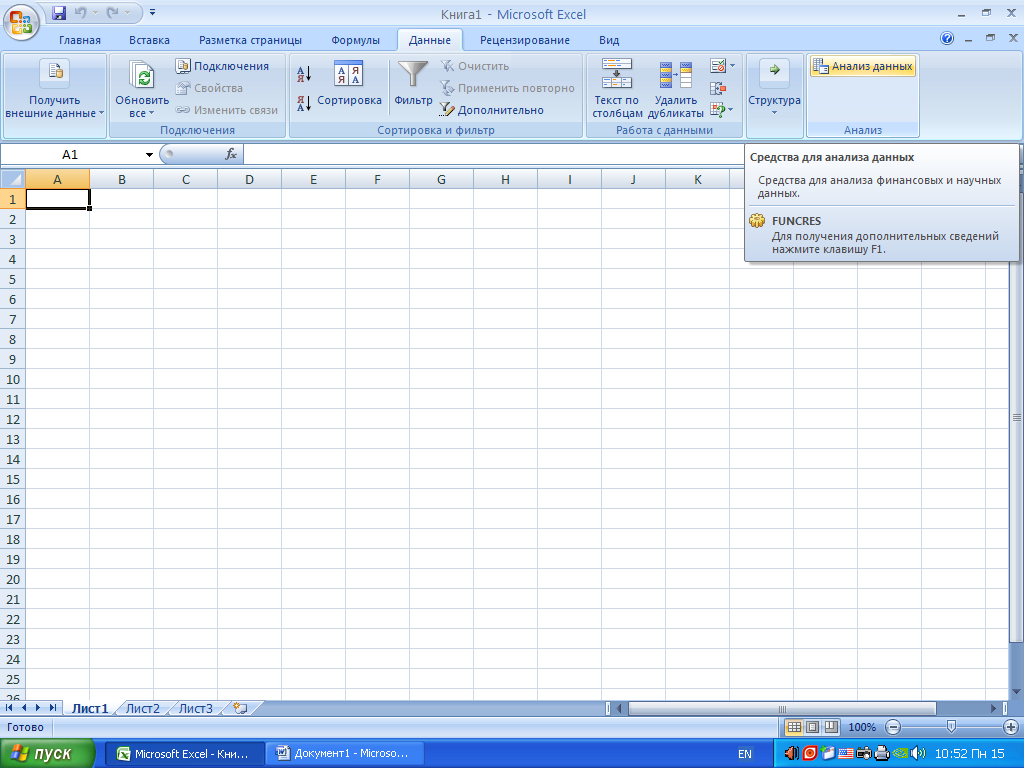Screen dimensions: 1024x768
Task: Open what-if analysis dropdown
Action: (731, 110)
